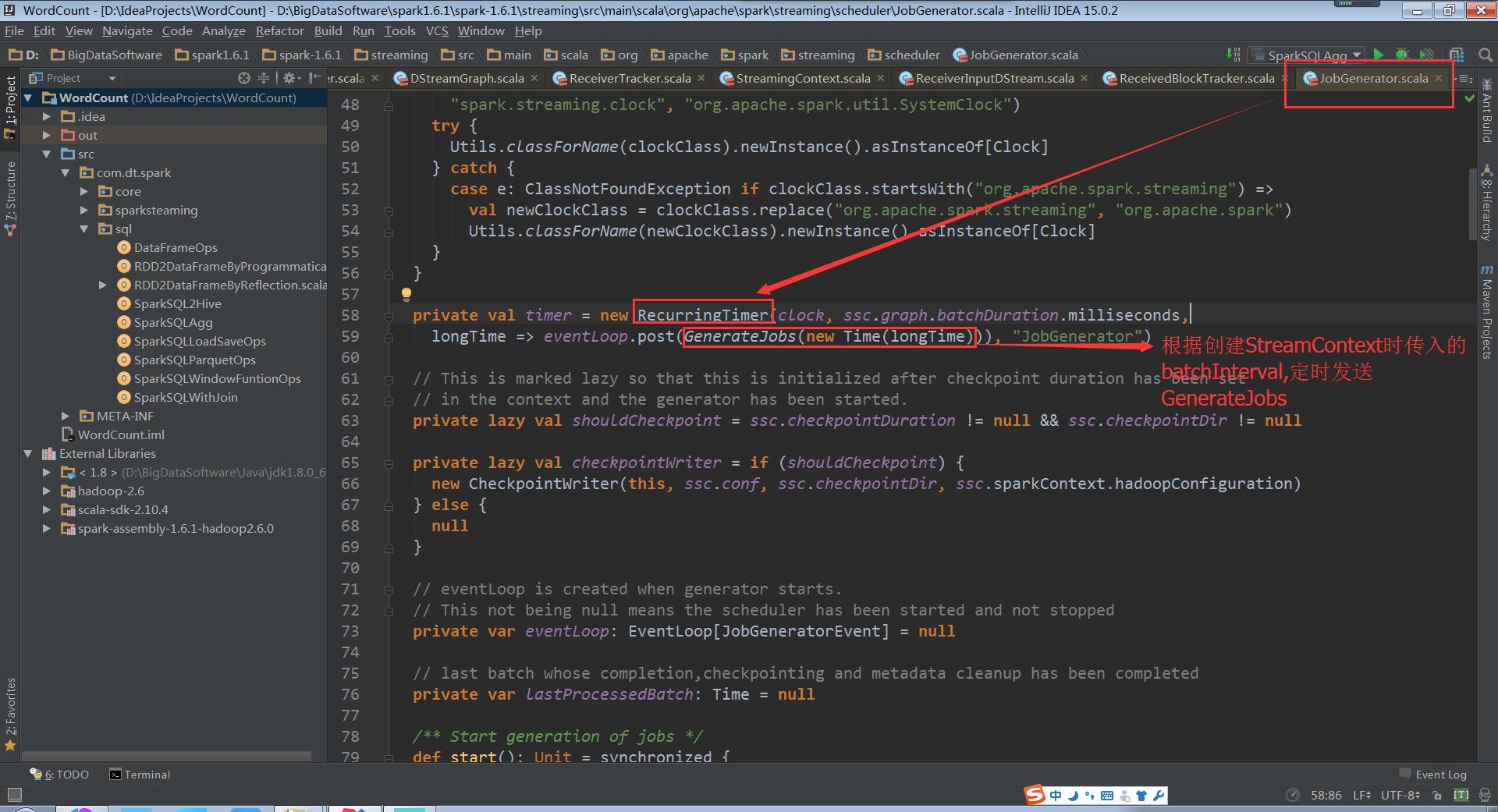Expand the sparksteaming package

point(84,210)
